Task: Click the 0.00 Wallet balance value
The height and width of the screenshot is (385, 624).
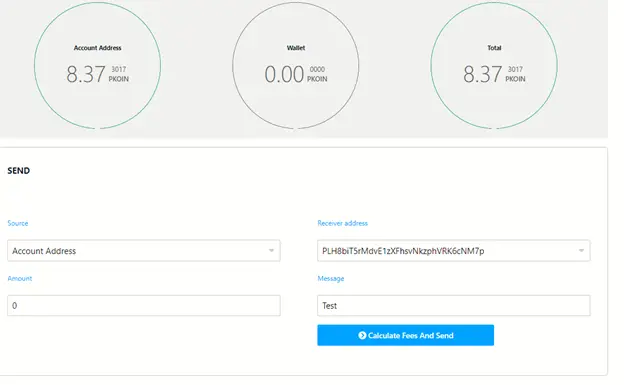Action: pos(284,74)
